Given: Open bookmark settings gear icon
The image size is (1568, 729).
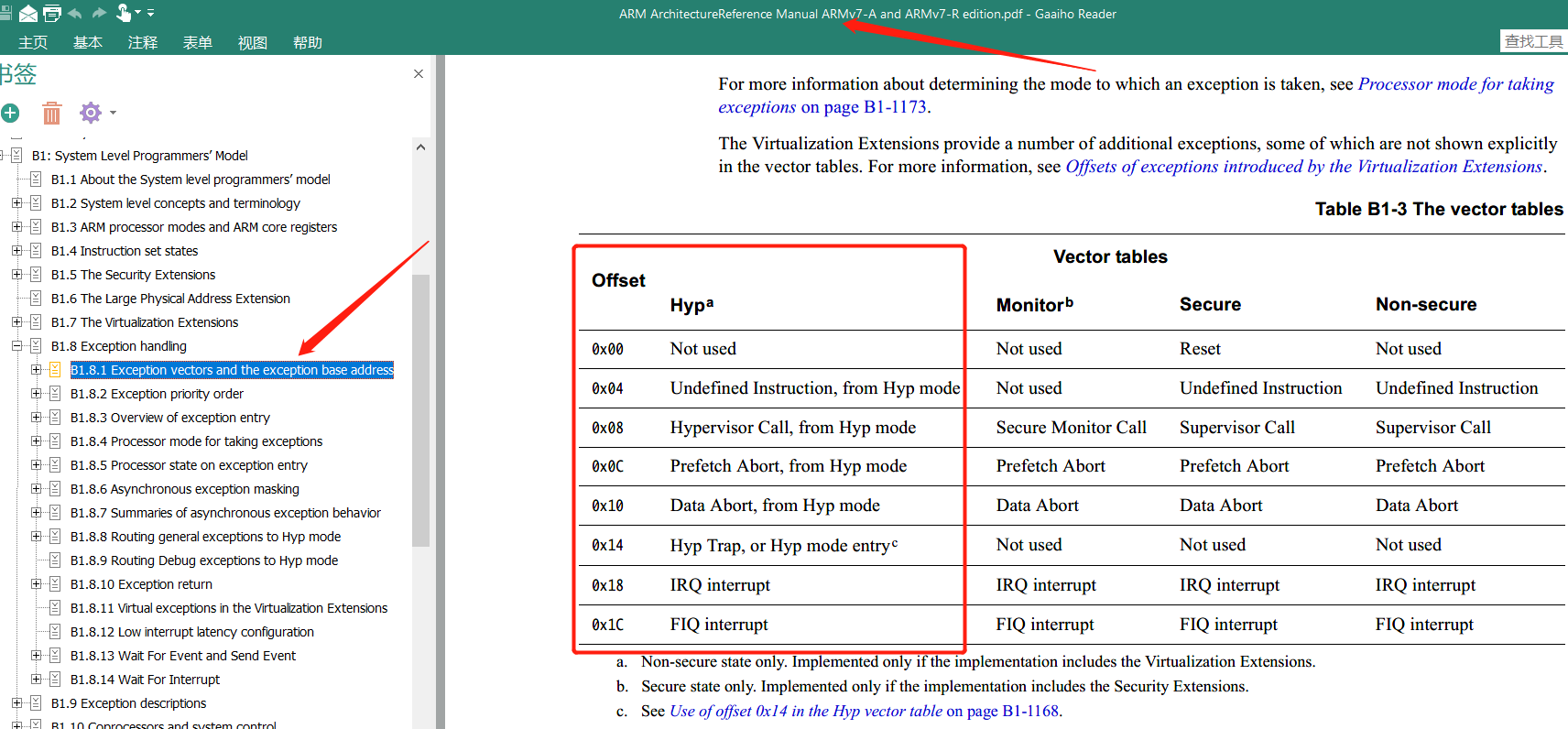Looking at the screenshot, I should (91, 113).
